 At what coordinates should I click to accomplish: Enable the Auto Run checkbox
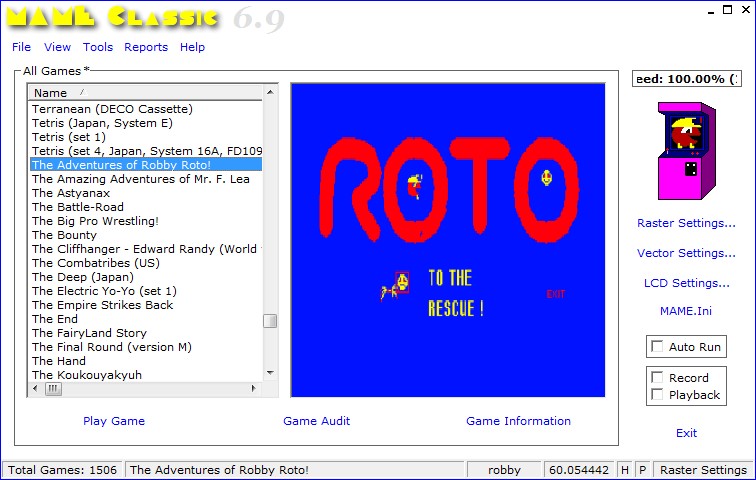[657, 347]
